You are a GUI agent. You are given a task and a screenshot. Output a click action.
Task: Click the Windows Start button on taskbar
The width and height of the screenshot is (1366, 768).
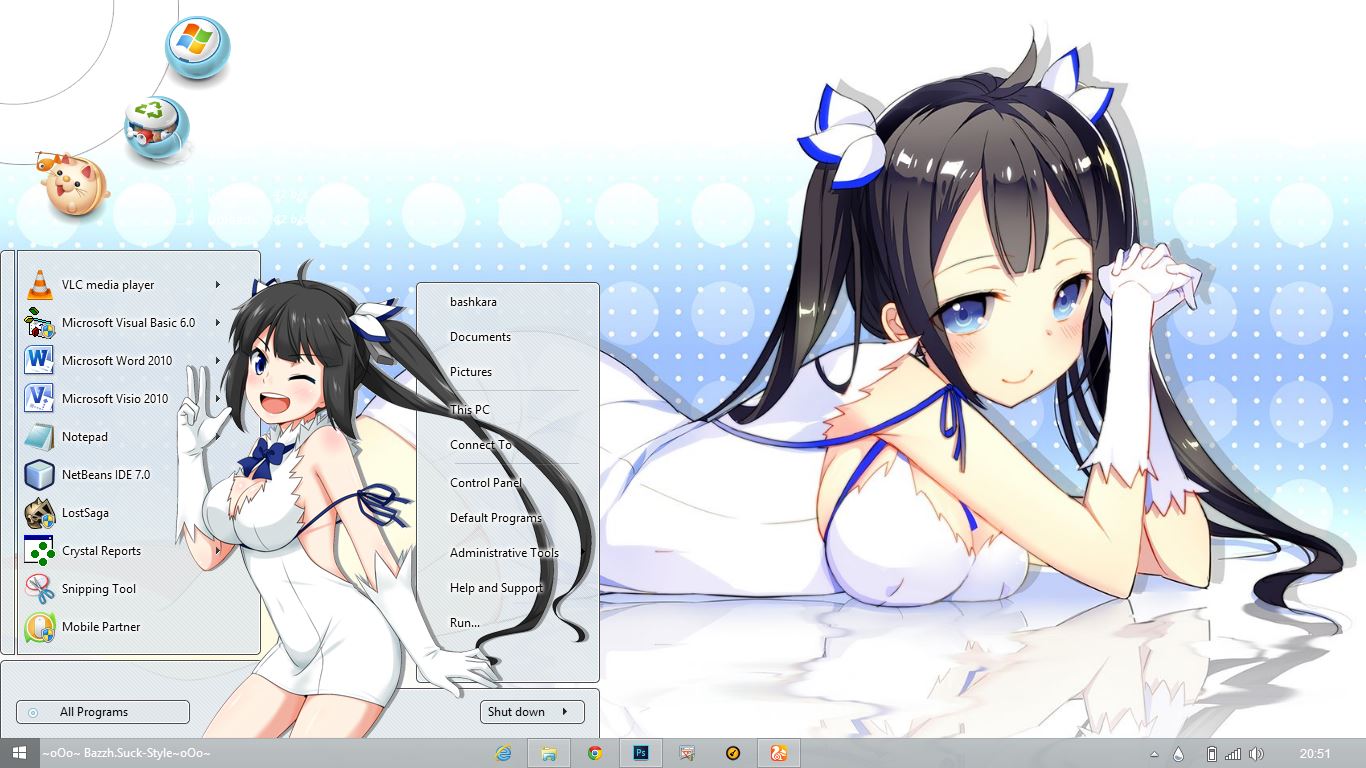tap(19, 753)
